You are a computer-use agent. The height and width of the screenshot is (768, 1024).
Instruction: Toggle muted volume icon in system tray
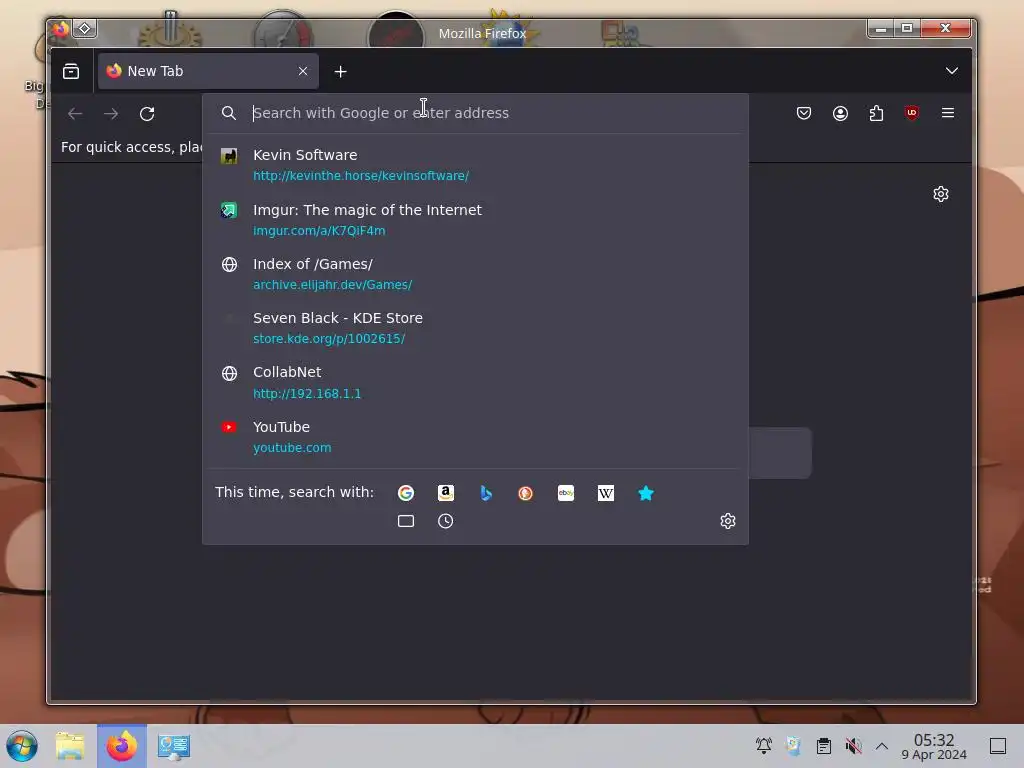[853, 745]
